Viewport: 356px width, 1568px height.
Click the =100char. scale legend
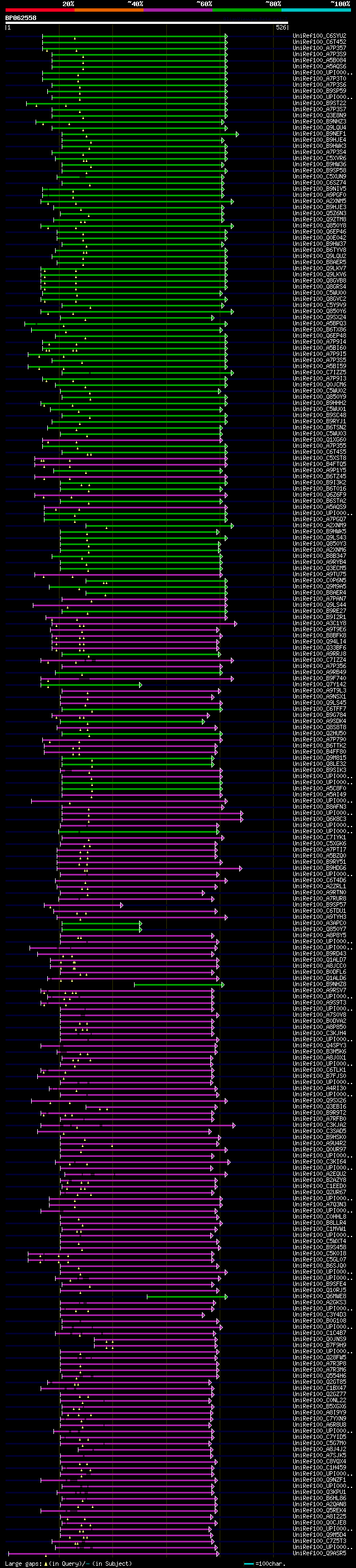click(271, 1563)
